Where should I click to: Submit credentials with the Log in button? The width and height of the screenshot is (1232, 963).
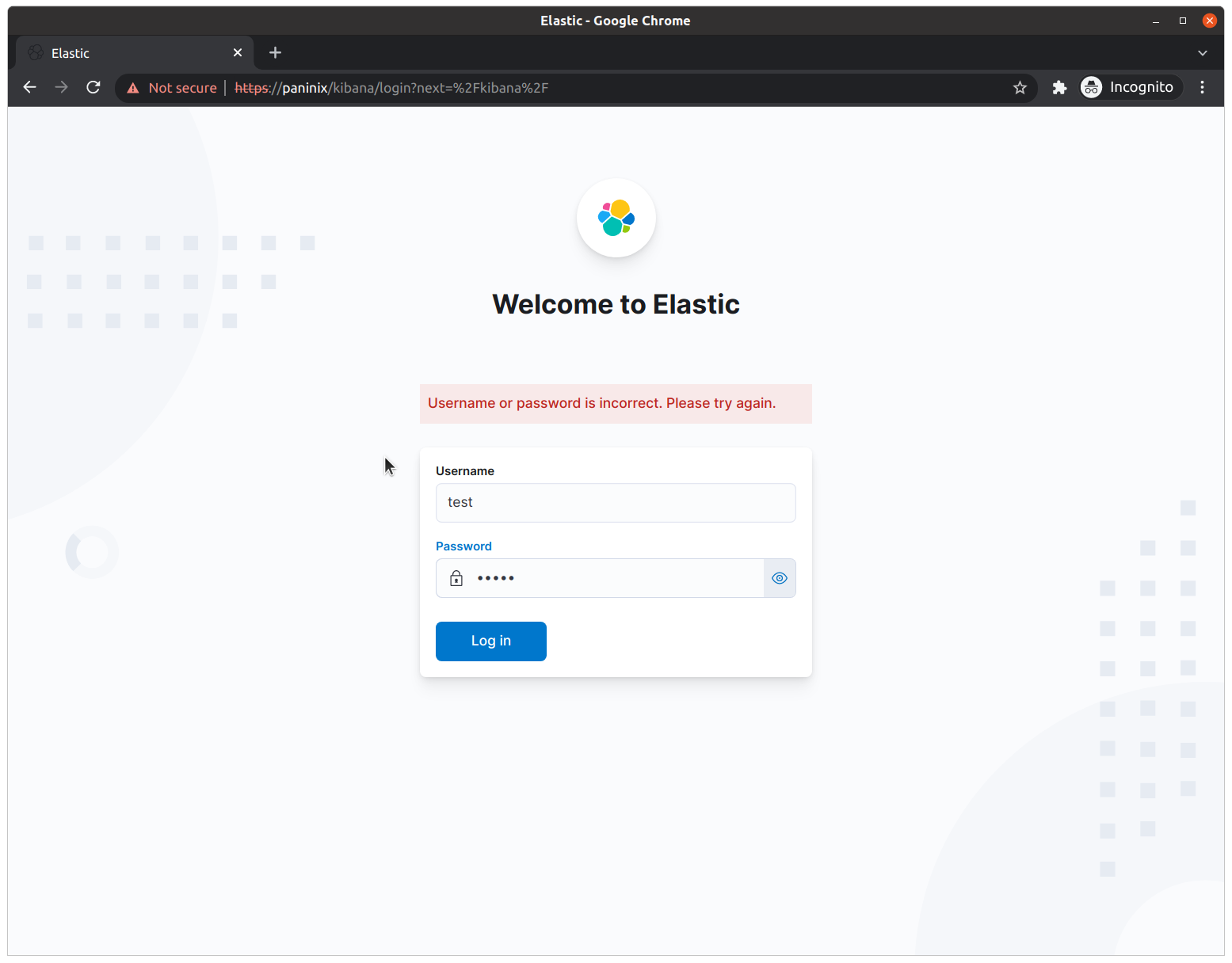pos(491,641)
